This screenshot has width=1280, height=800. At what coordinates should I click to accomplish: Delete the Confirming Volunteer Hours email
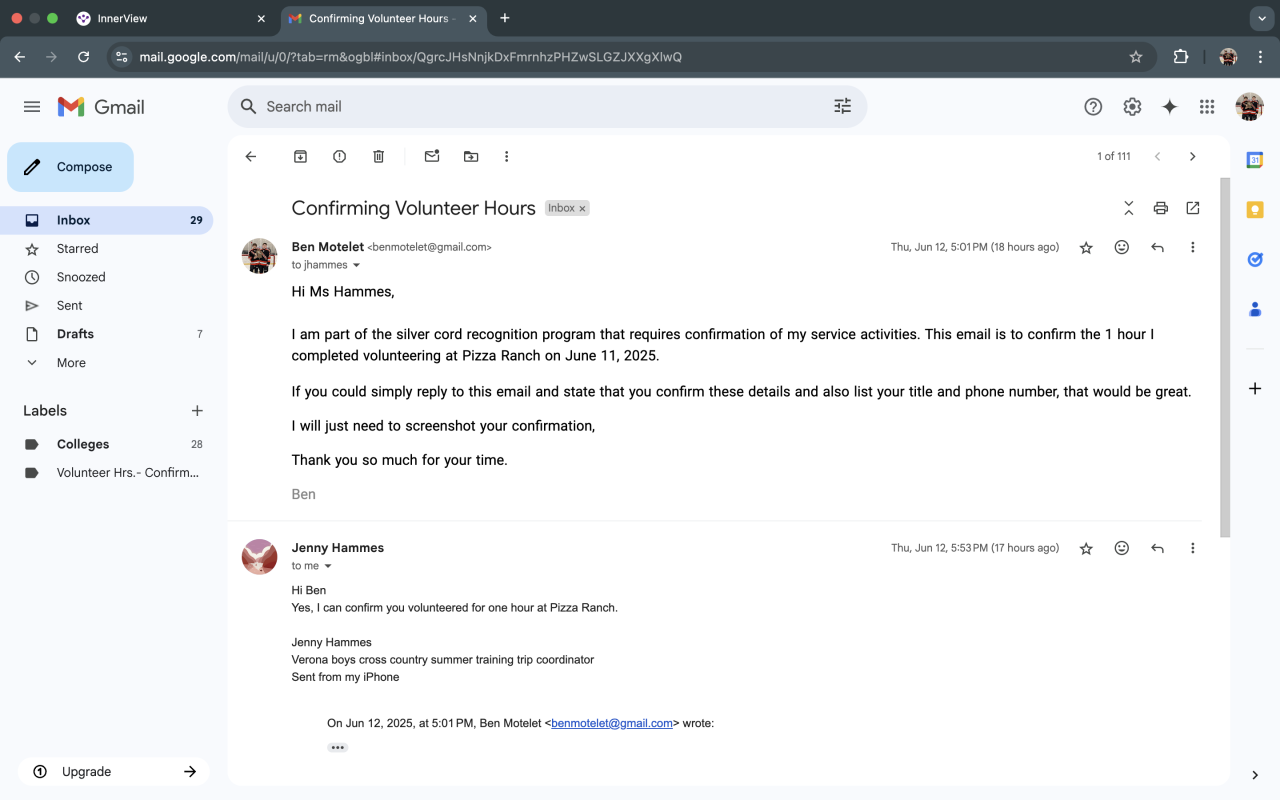point(378,156)
